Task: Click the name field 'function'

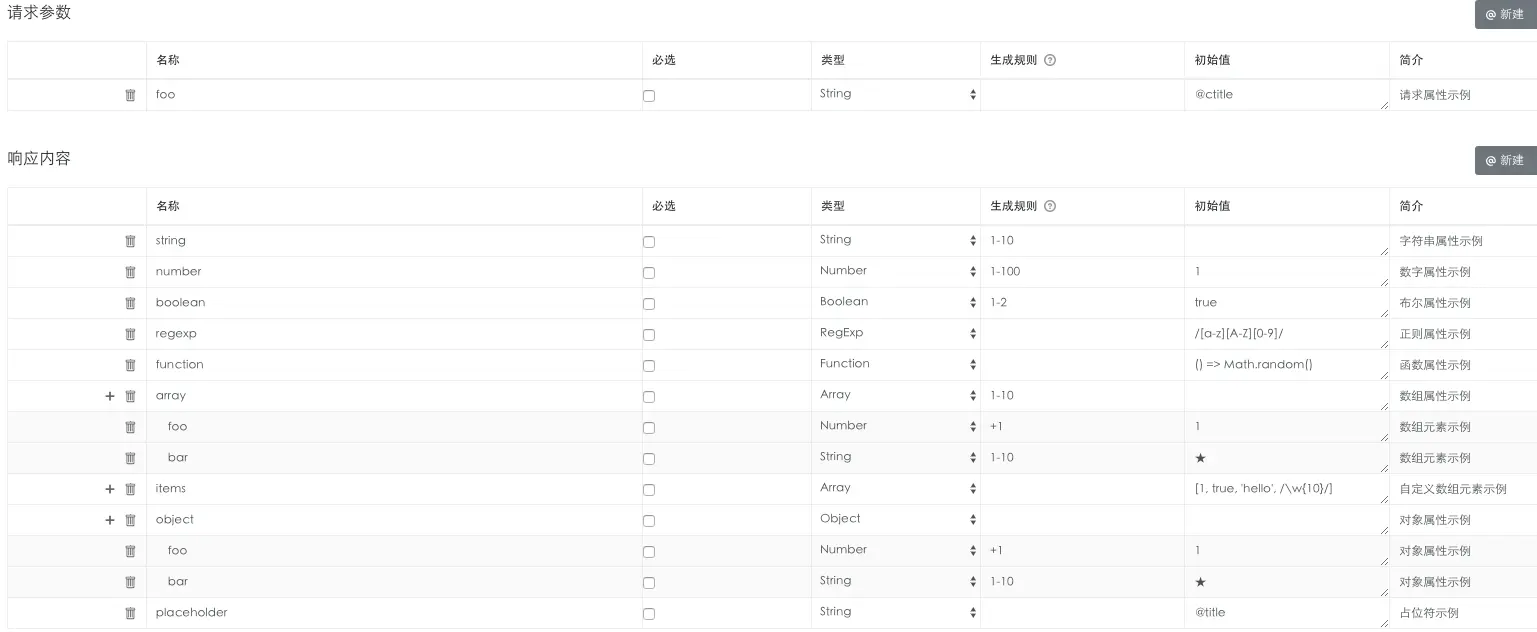Action: (394, 365)
